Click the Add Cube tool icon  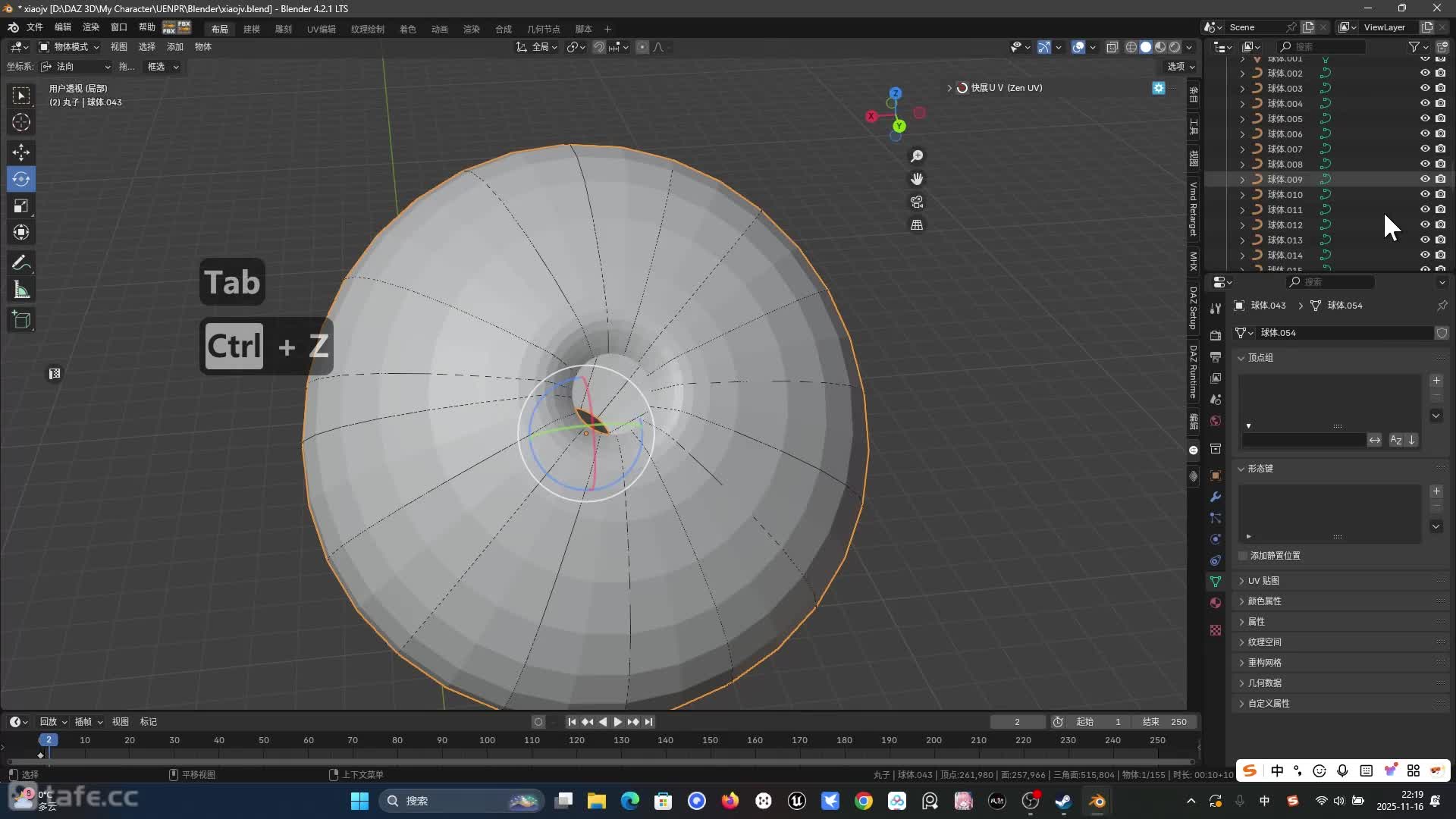(x=21, y=320)
